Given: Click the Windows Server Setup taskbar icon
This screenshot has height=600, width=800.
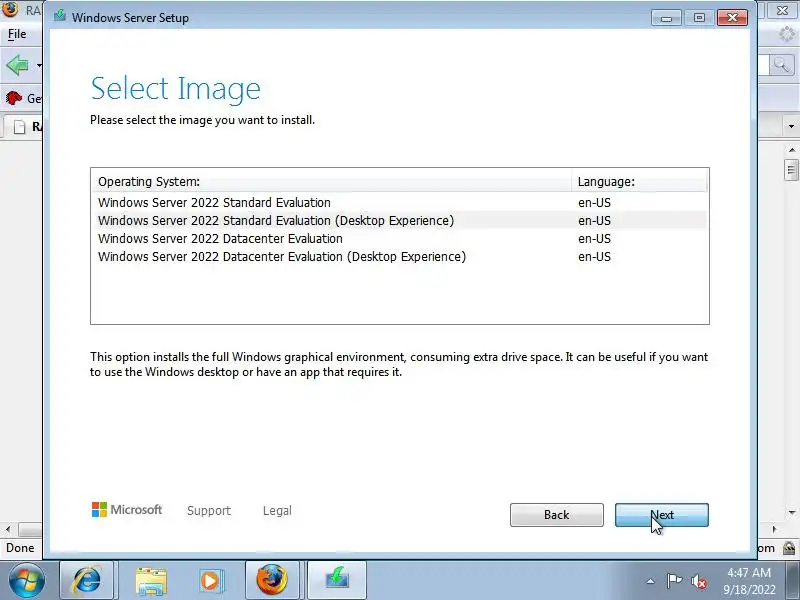Looking at the screenshot, I should click(x=337, y=581).
